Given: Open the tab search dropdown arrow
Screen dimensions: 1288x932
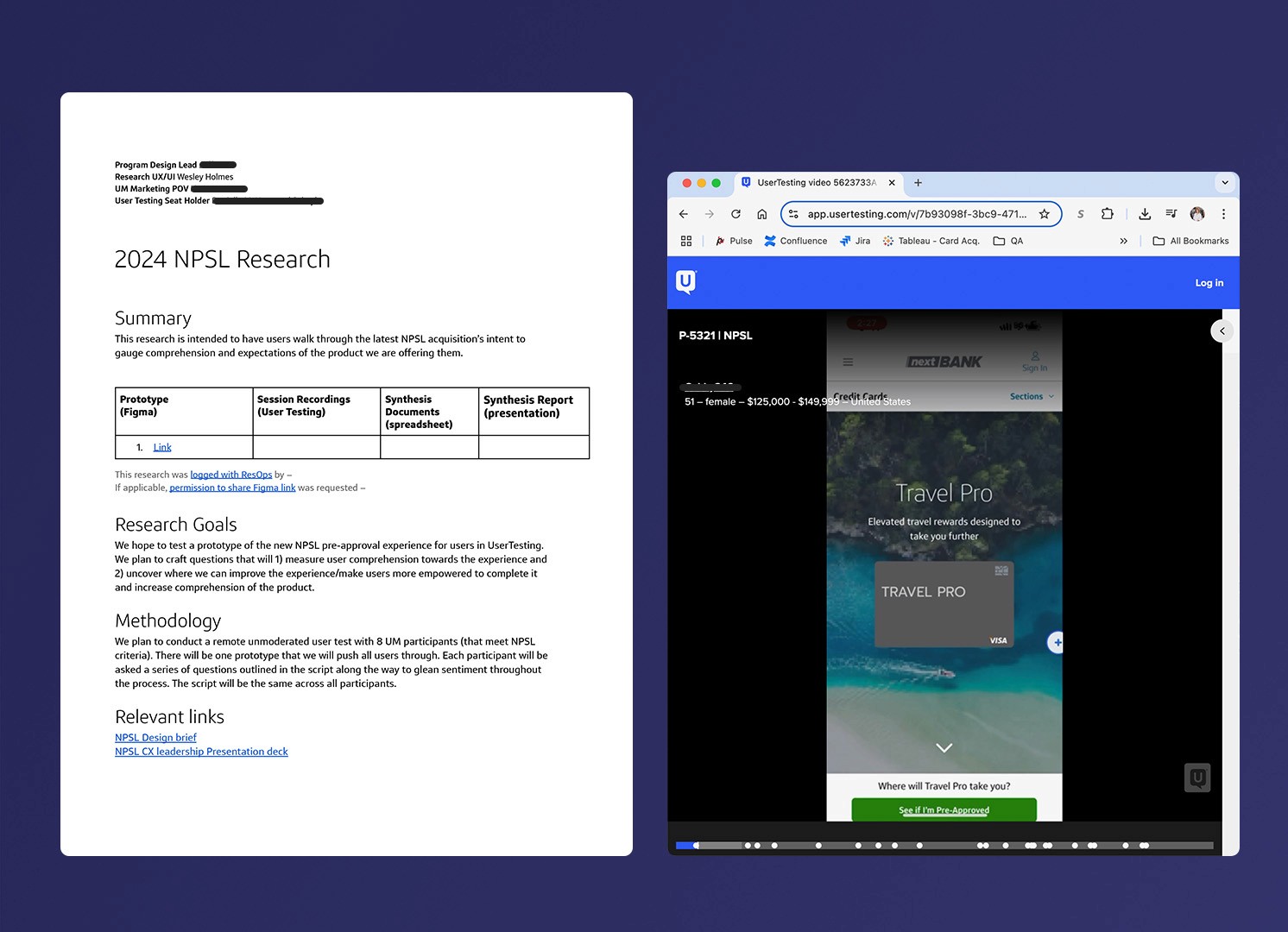Looking at the screenshot, I should click(1224, 183).
